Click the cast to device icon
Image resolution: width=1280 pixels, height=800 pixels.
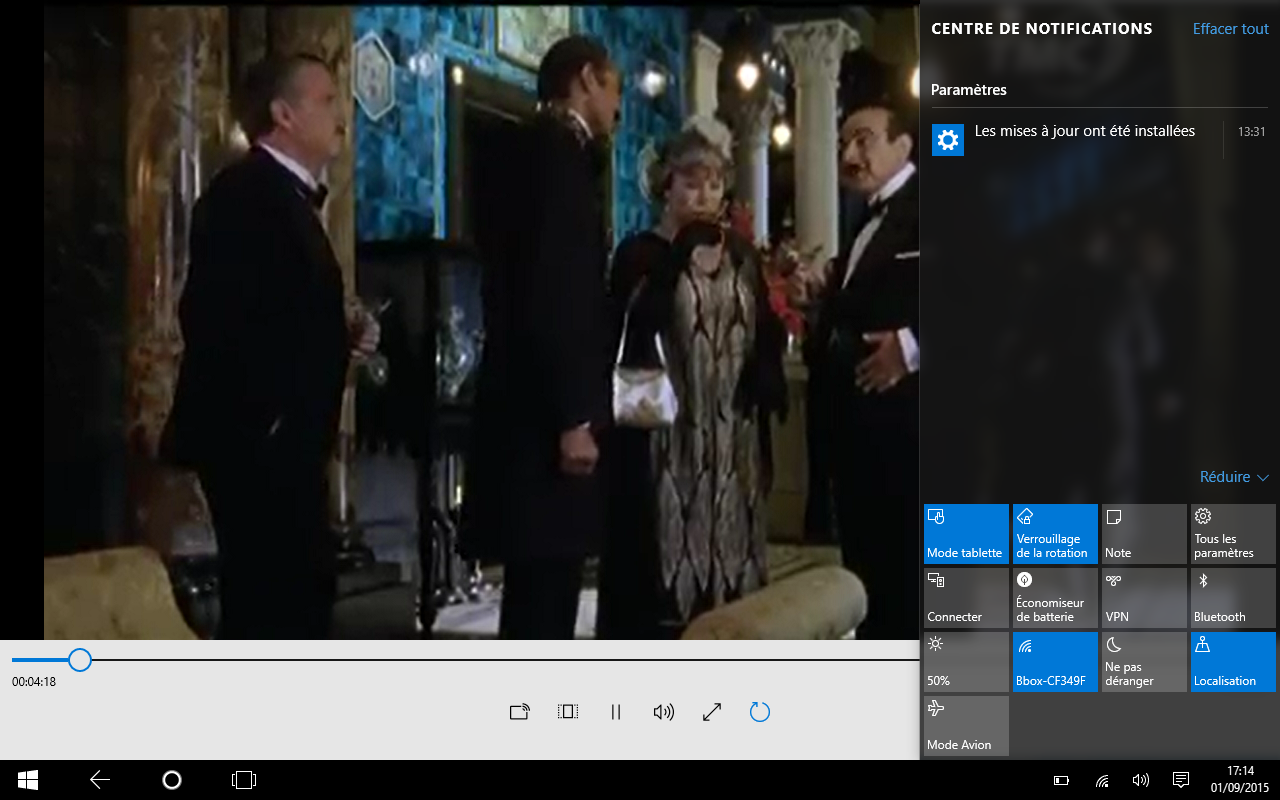click(x=519, y=712)
